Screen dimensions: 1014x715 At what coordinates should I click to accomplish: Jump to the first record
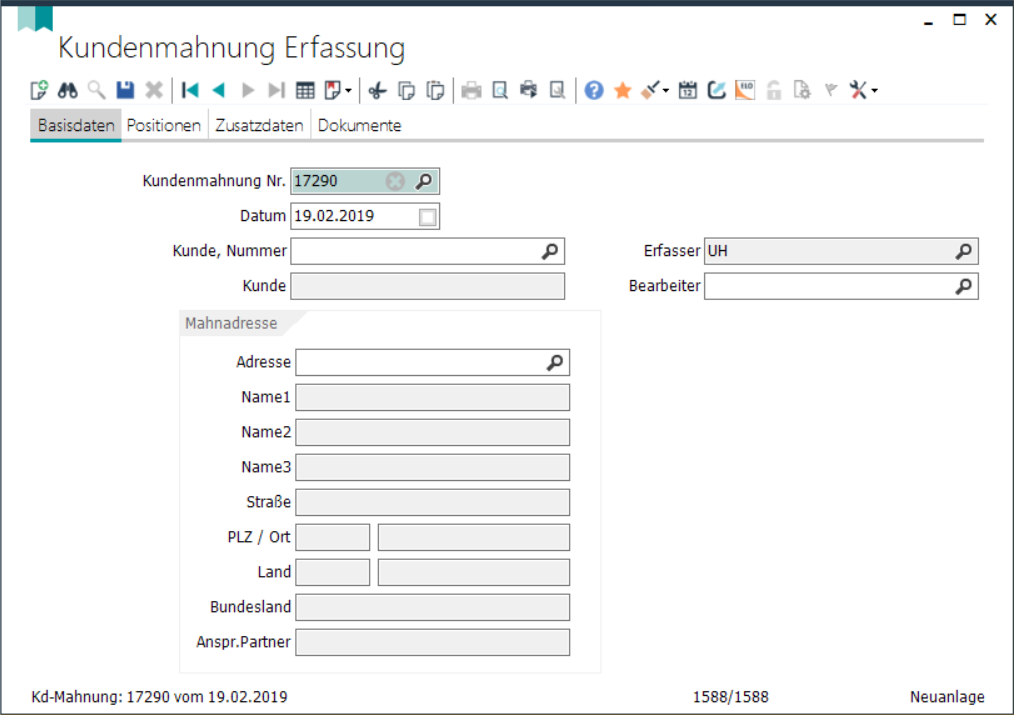pyautogui.click(x=190, y=90)
